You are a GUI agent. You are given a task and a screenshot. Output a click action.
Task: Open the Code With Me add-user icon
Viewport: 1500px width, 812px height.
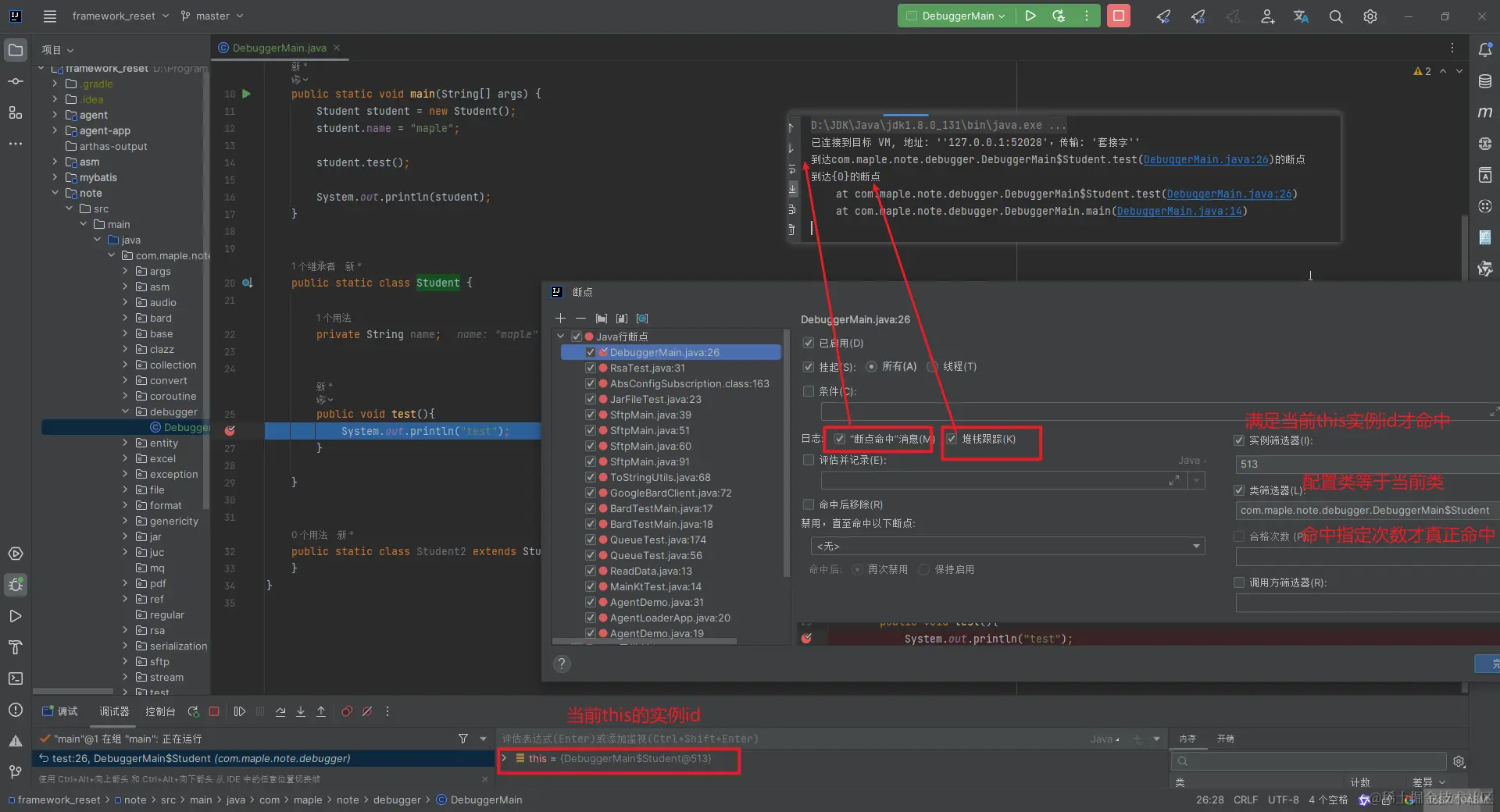point(1267,16)
